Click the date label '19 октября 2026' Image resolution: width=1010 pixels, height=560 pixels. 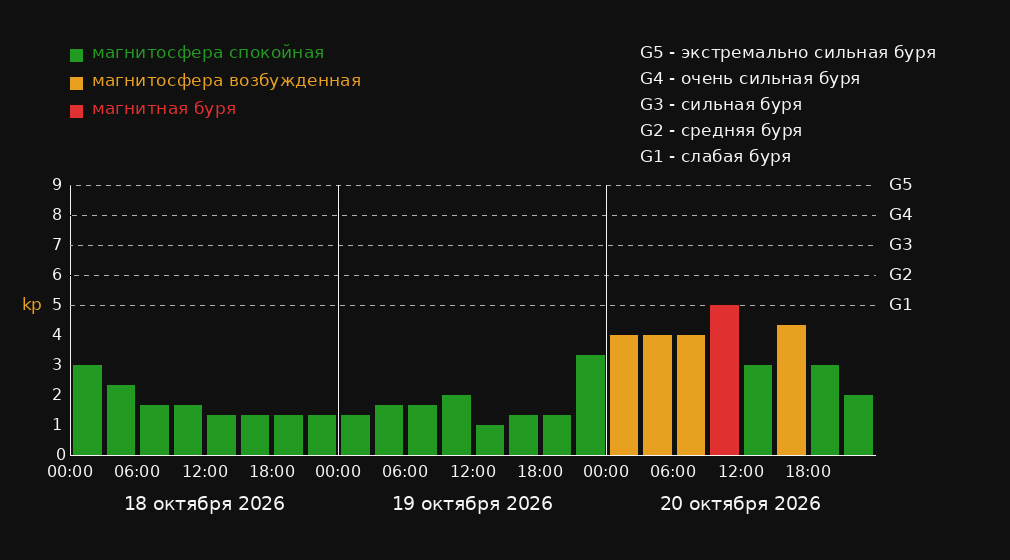(x=472, y=504)
